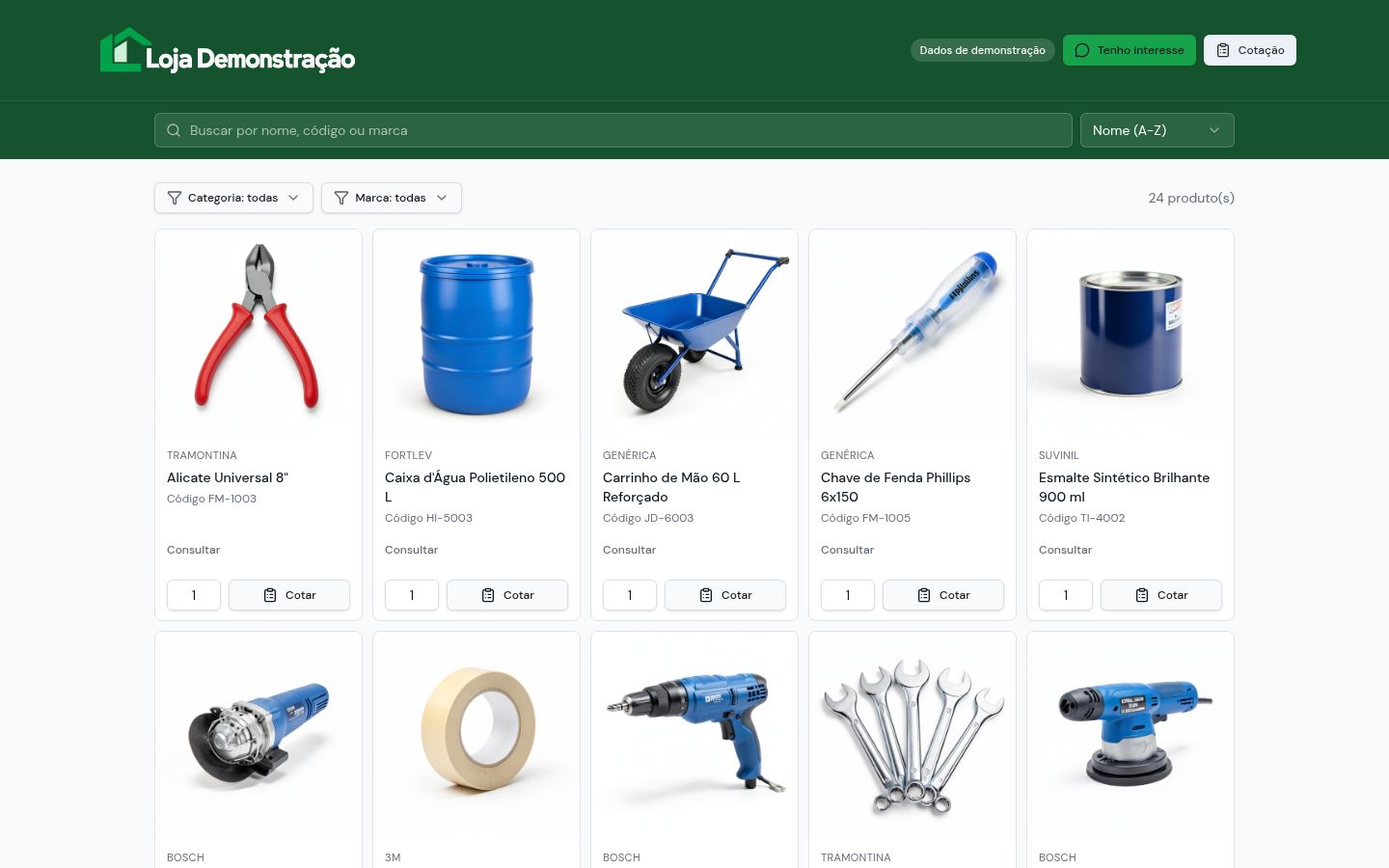The height and width of the screenshot is (868, 1389).
Task: Select quantity field for Chave de Fenda Phillips
Action: (x=848, y=595)
